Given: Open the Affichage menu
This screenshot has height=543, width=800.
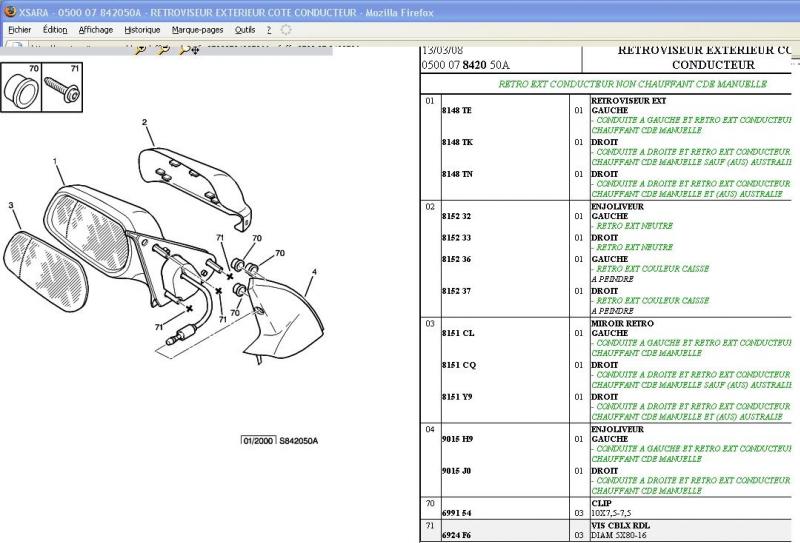Looking at the screenshot, I should pos(95,30).
